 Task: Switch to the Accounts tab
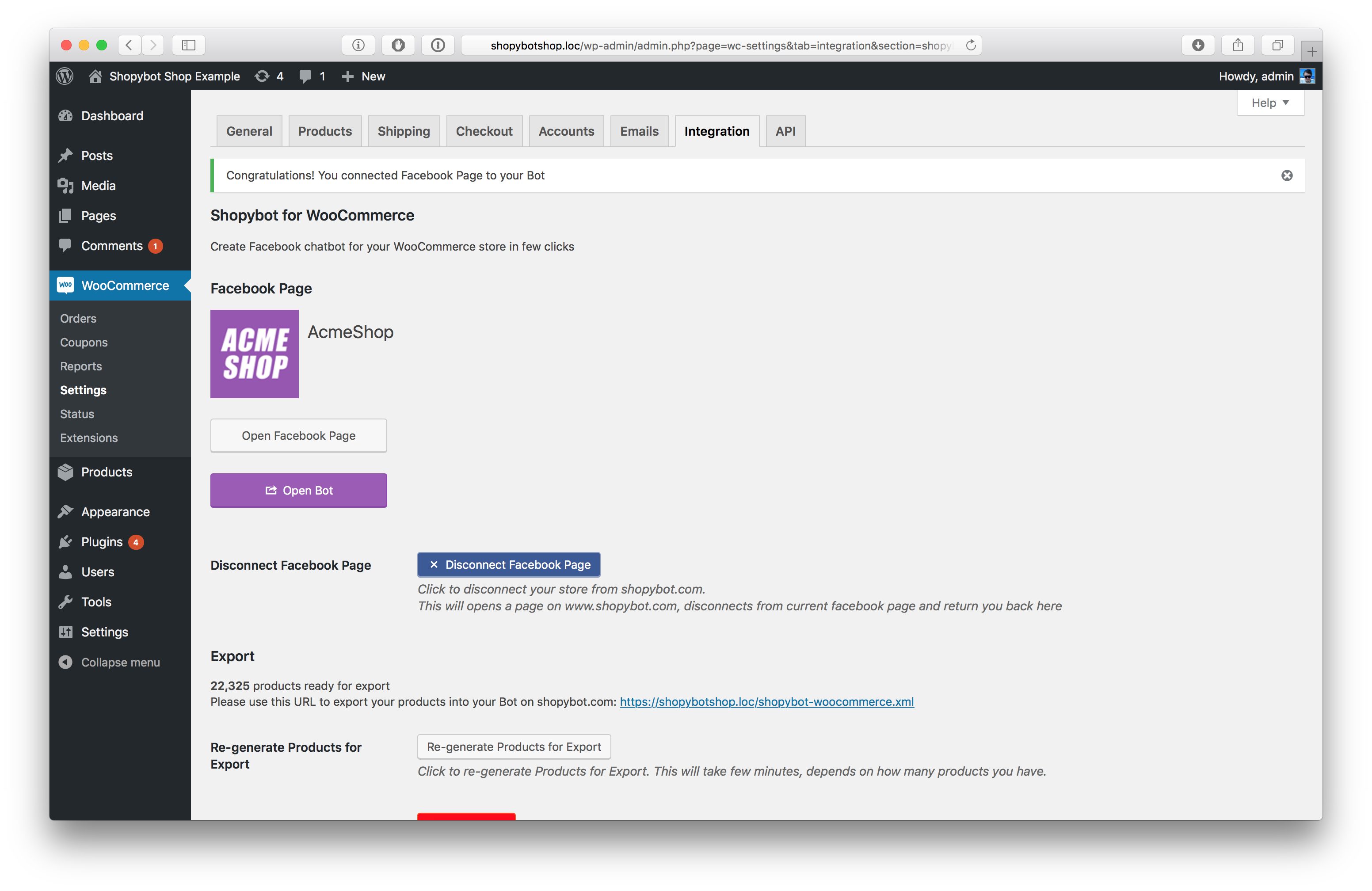(566, 131)
